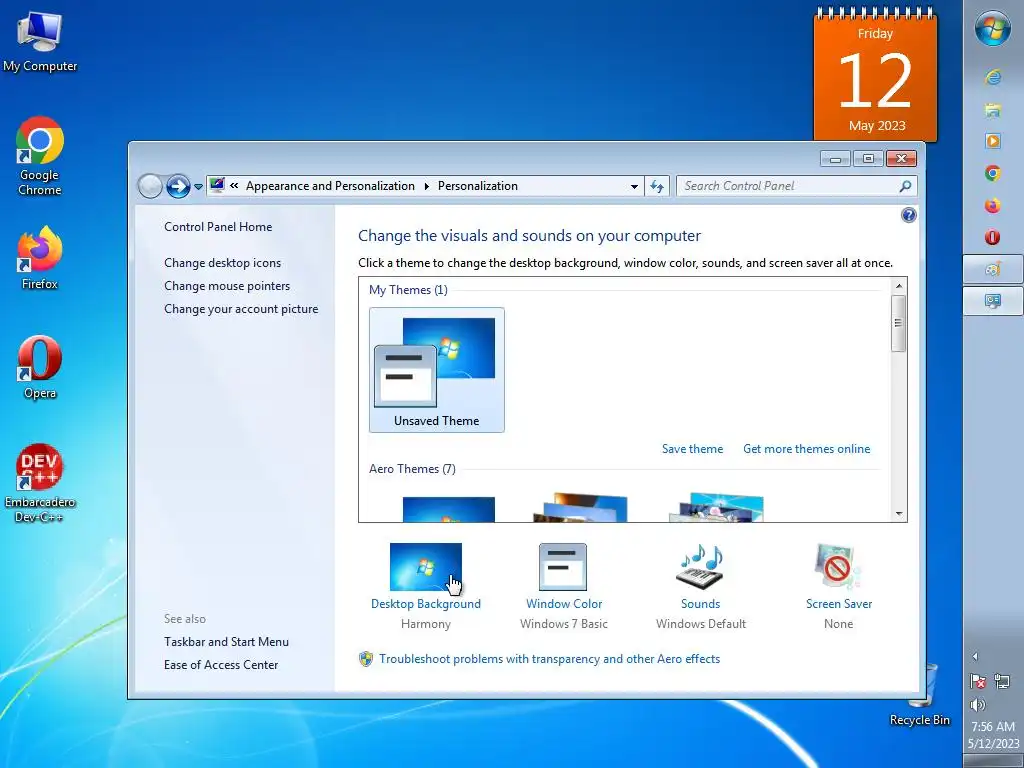This screenshot has height=768, width=1024.
Task: Open the Opera desktop shortcut
Action: click(x=40, y=366)
